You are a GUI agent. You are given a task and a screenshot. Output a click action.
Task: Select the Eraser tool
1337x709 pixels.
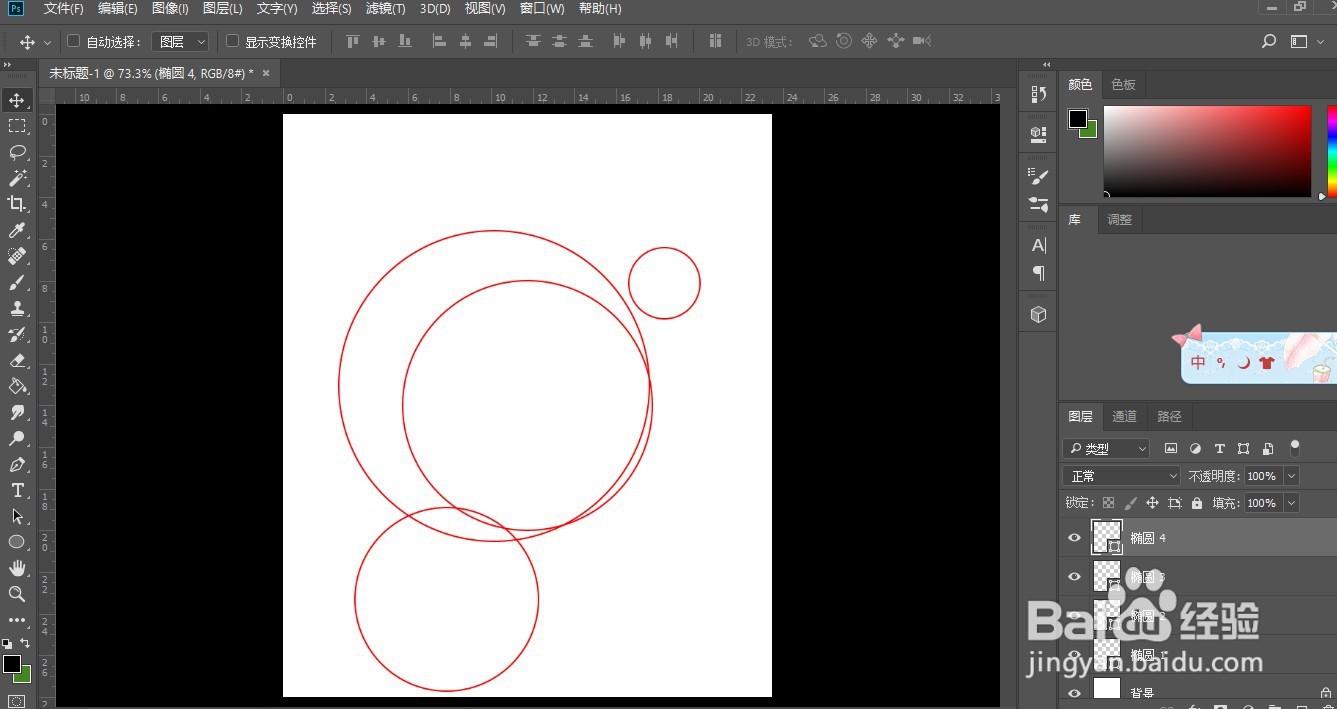tap(17, 360)
